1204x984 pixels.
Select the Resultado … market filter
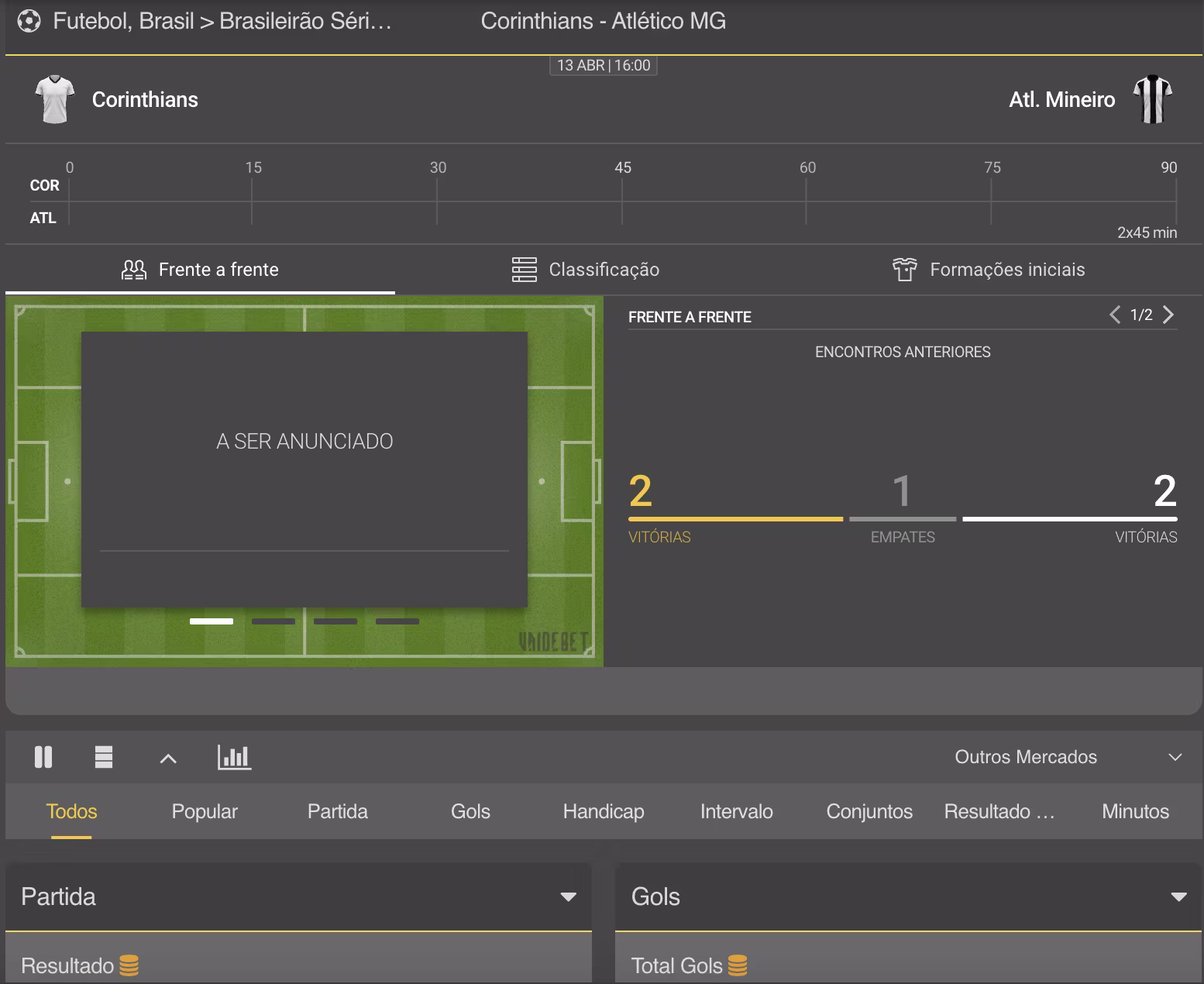point(999,811)
